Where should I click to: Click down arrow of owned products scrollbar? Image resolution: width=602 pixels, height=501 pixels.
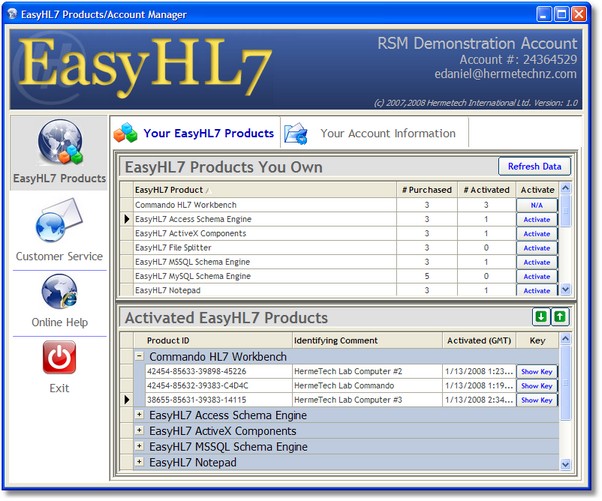[x=566, y=289]
